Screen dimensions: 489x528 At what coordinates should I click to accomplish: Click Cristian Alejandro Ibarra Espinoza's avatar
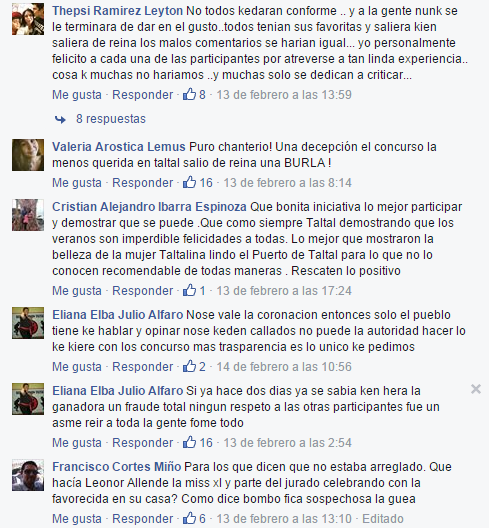pos(28,215)
